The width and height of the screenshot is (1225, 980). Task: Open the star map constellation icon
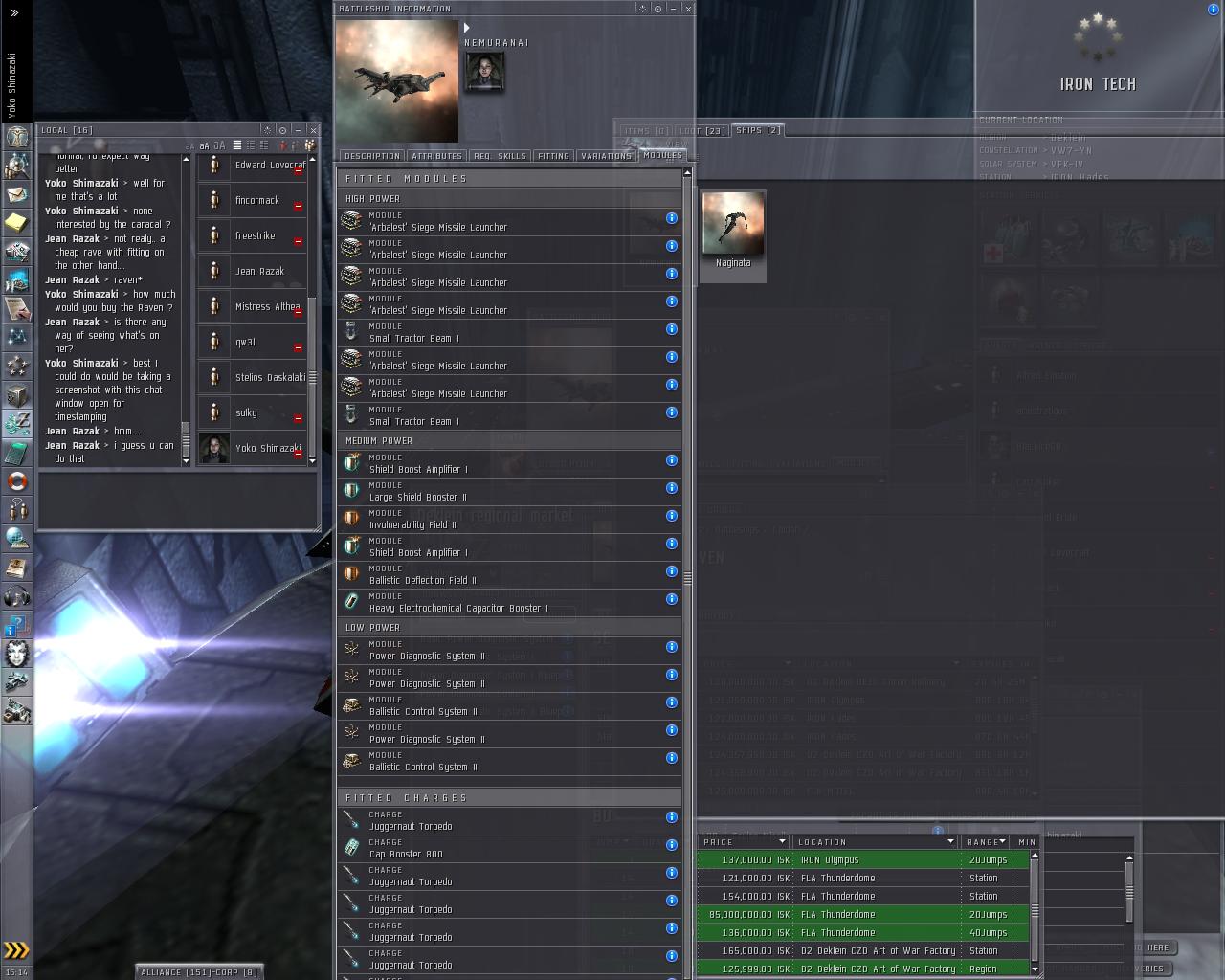coord(16,337)
